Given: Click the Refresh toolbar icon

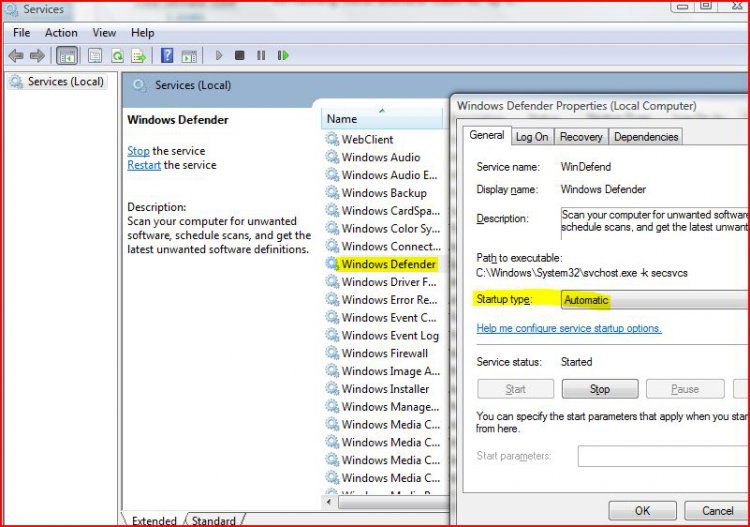Looking at the screenshot, I should coord(117,56).
